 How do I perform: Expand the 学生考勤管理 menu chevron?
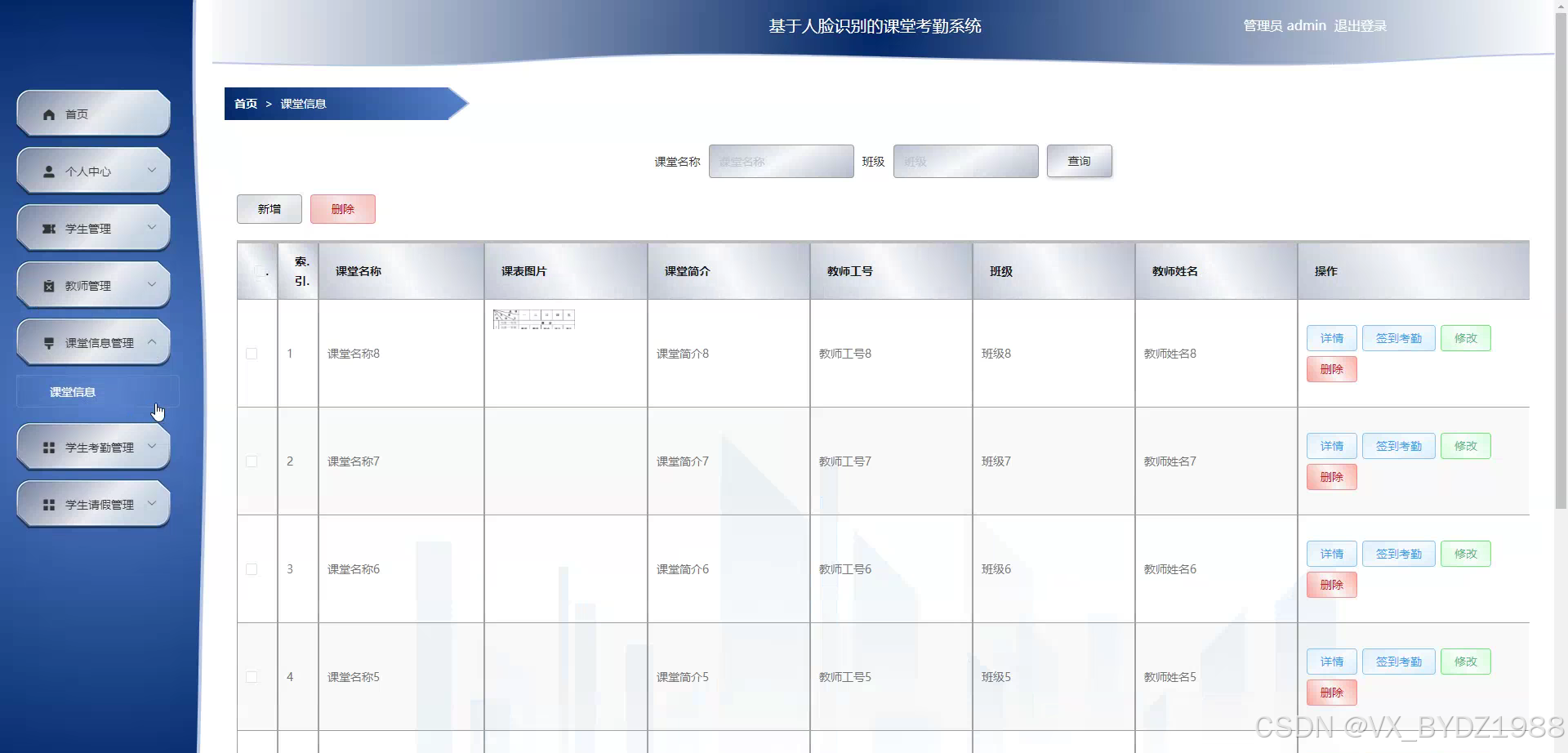pyautogui.click(x=152, y=447)
